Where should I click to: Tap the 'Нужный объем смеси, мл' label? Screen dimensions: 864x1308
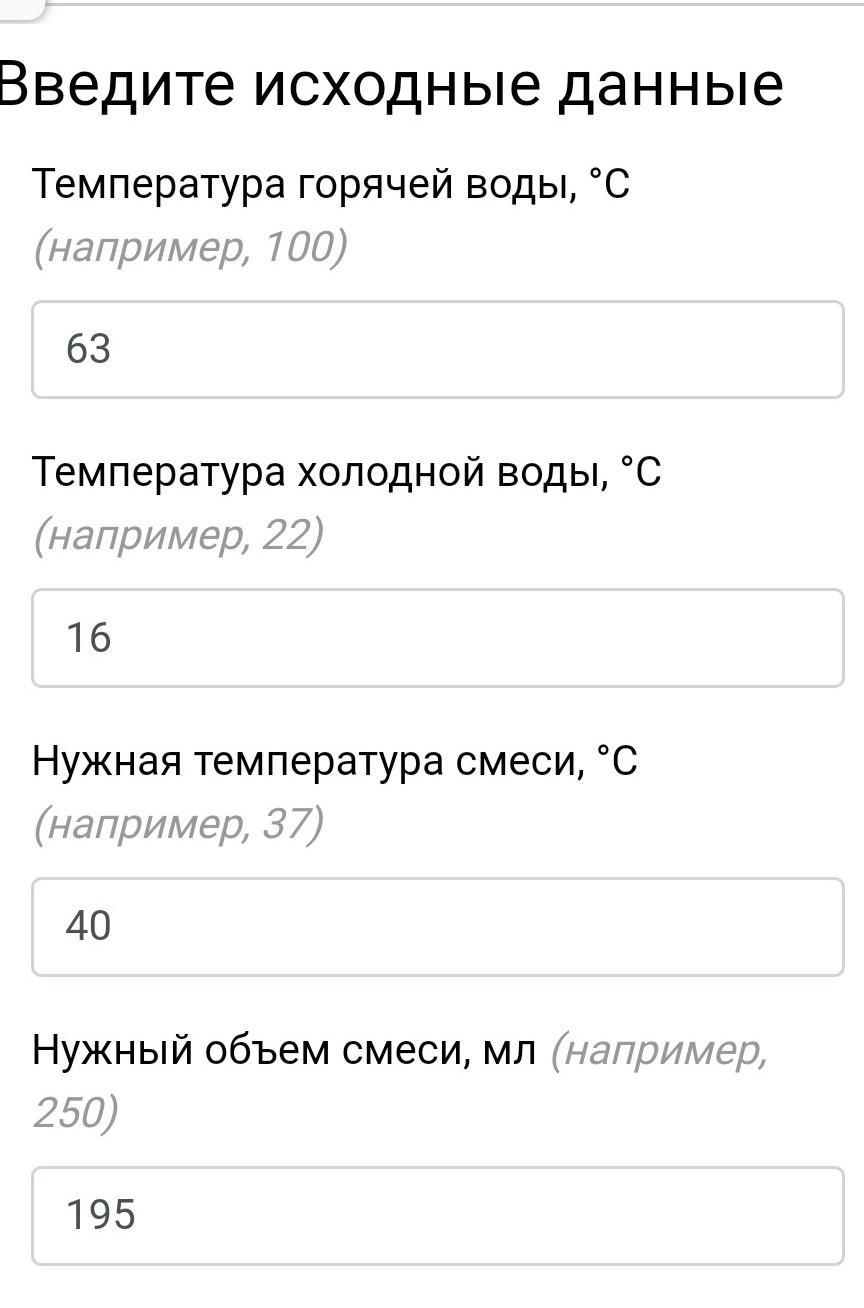tap(284, 1050)
